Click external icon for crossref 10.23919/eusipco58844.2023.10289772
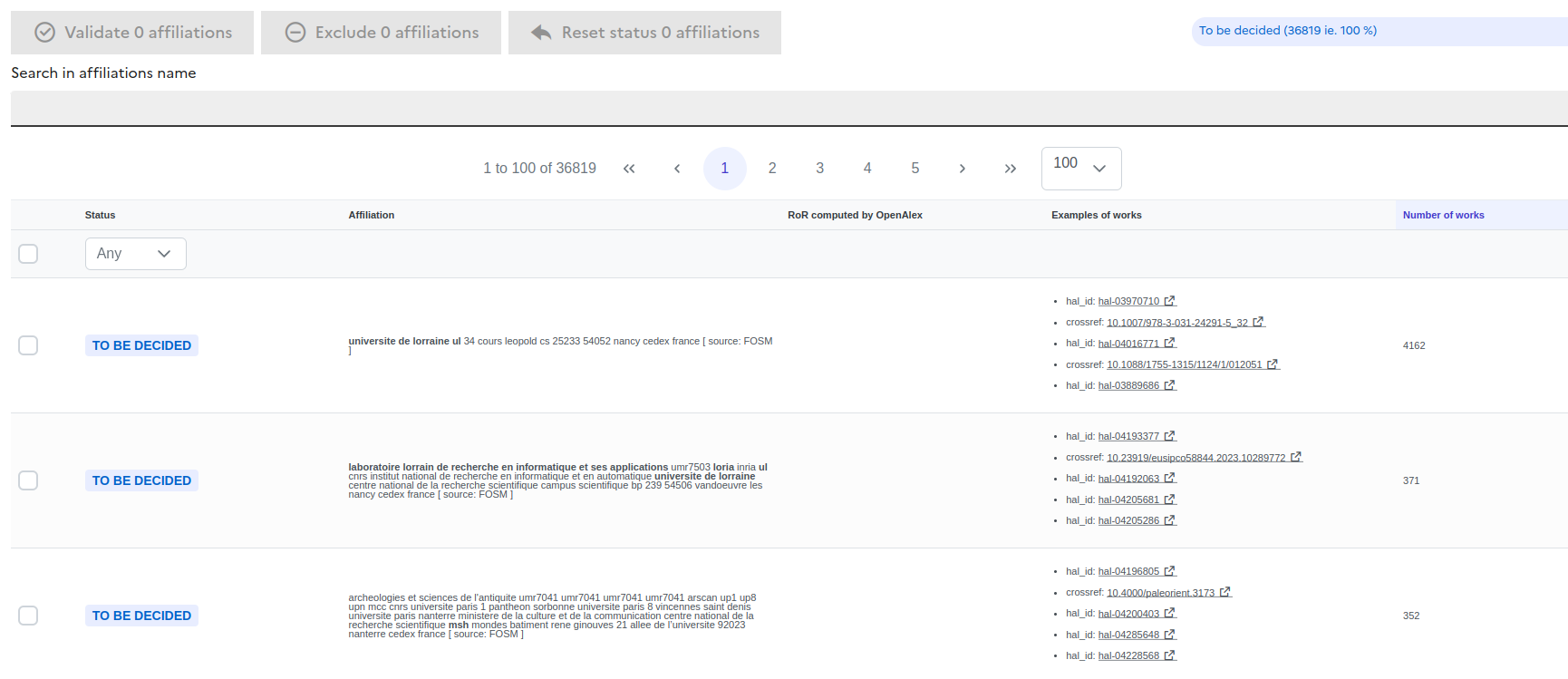Image resolution: width=1568 pixels, height=679 pixels. click(x=1295, y=458)
